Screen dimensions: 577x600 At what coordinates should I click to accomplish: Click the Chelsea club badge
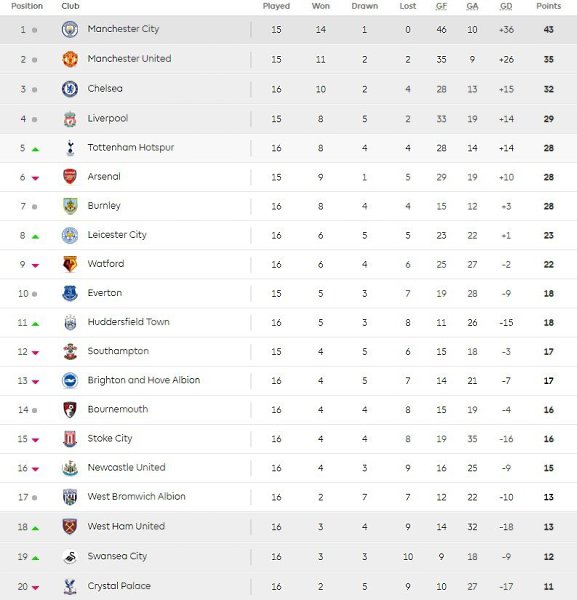pyautogui.click(x=70, y=89)
